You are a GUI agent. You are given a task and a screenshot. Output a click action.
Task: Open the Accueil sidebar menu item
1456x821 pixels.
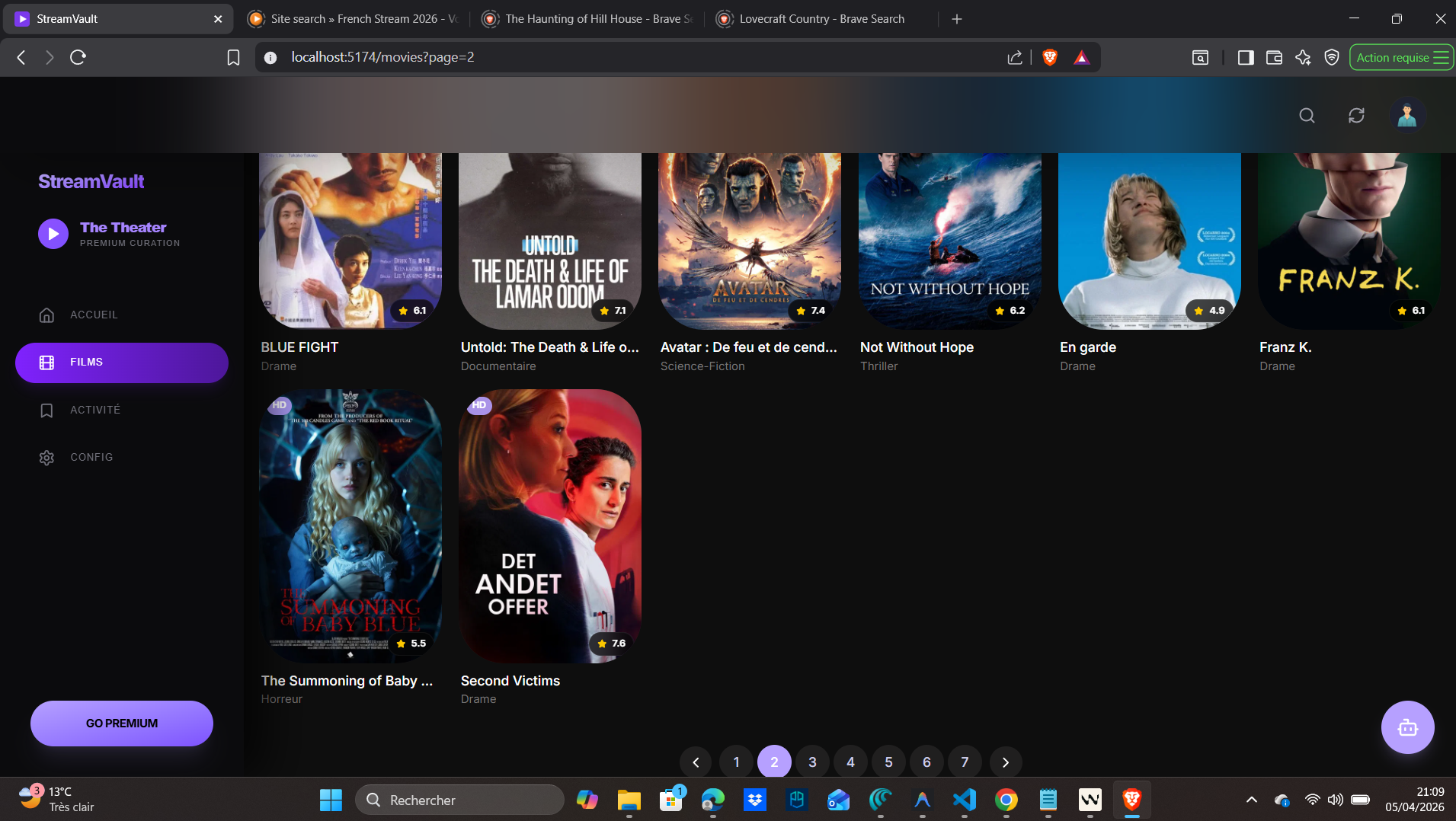(x=94, y=315)
